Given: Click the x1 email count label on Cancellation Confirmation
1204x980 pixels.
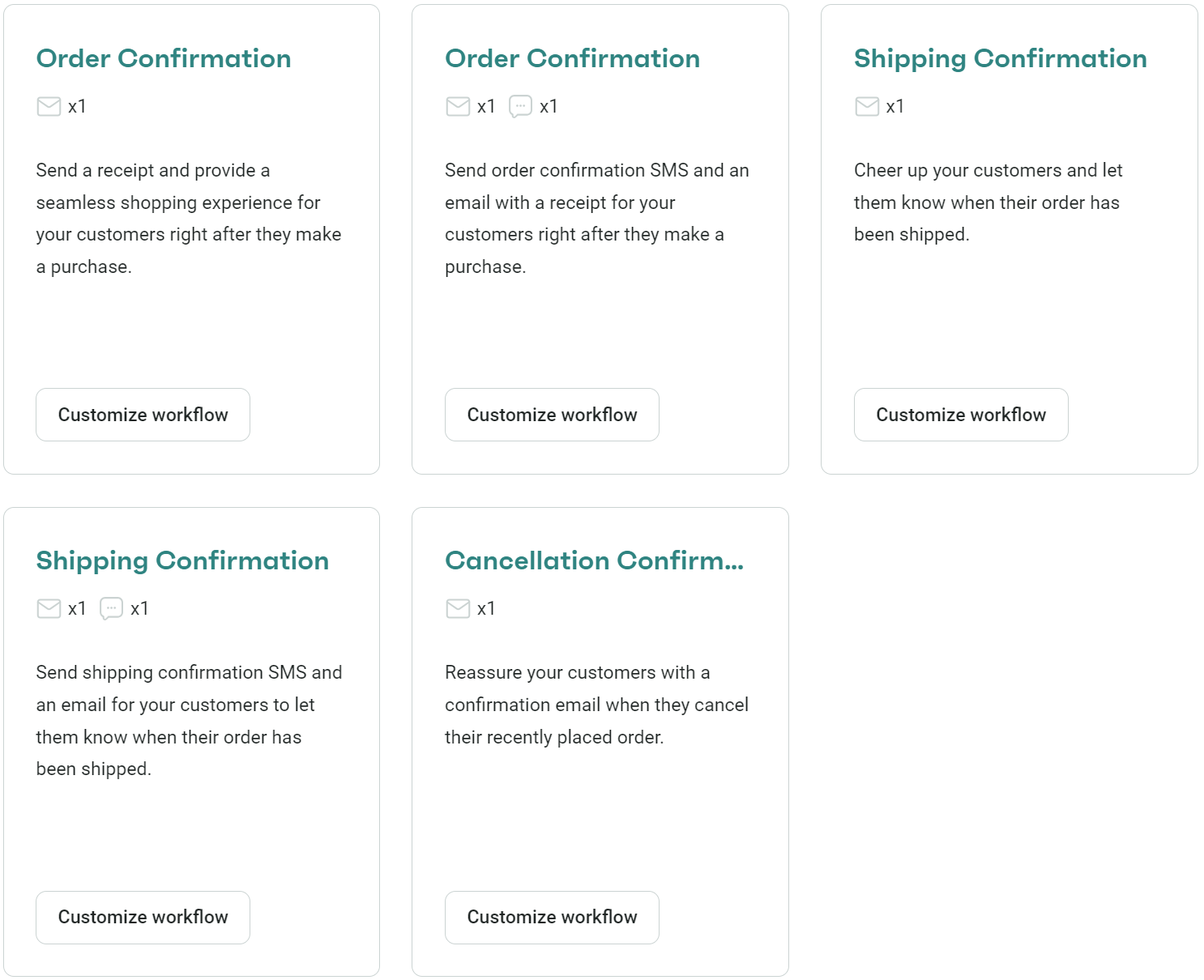Looking at the screenshot, I should (x=488, y=608).
